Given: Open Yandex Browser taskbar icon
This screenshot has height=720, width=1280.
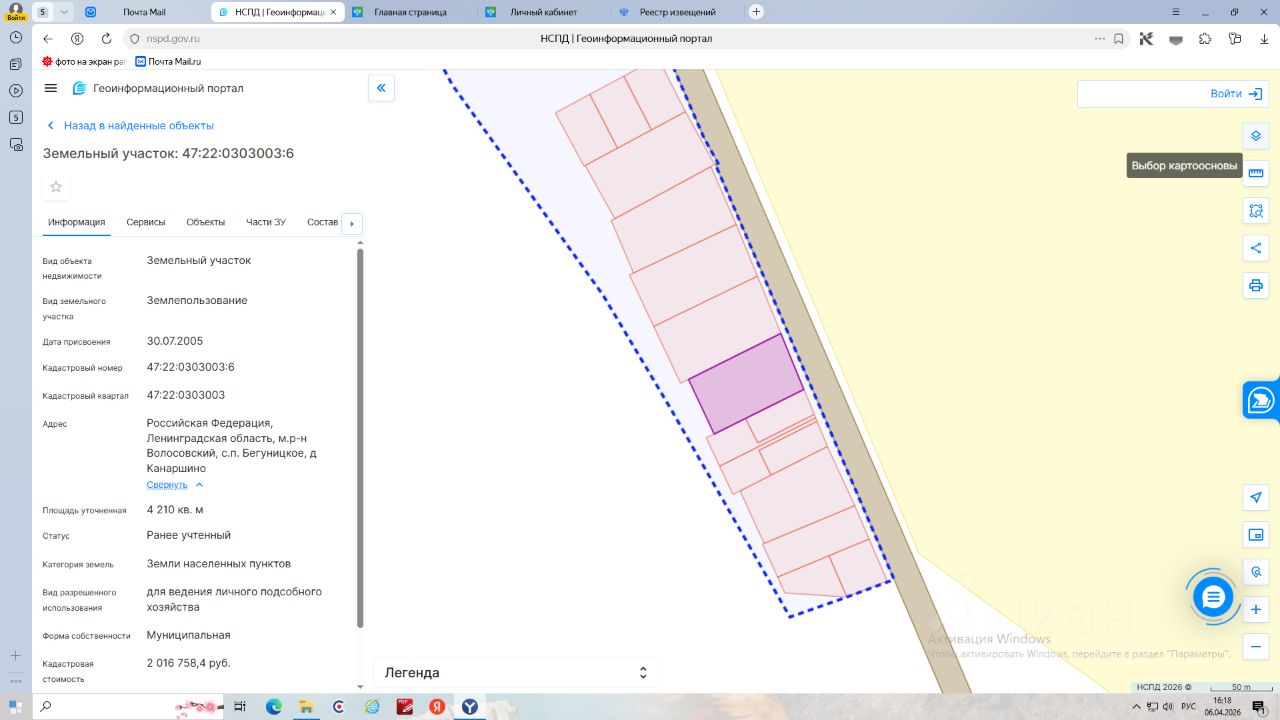Looking at the screenshot, I should tap(470, 707).
